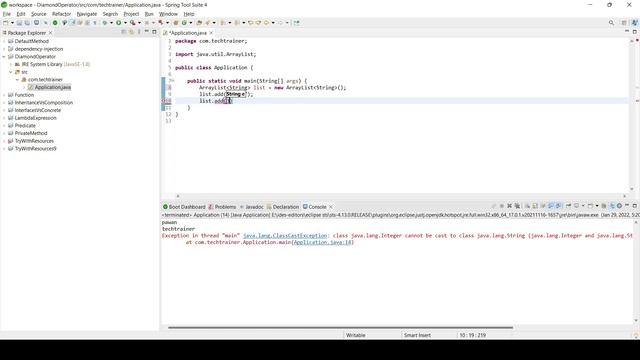Toggle Show Console on Standard Out change
640x360 pixels.
(550, 206)
